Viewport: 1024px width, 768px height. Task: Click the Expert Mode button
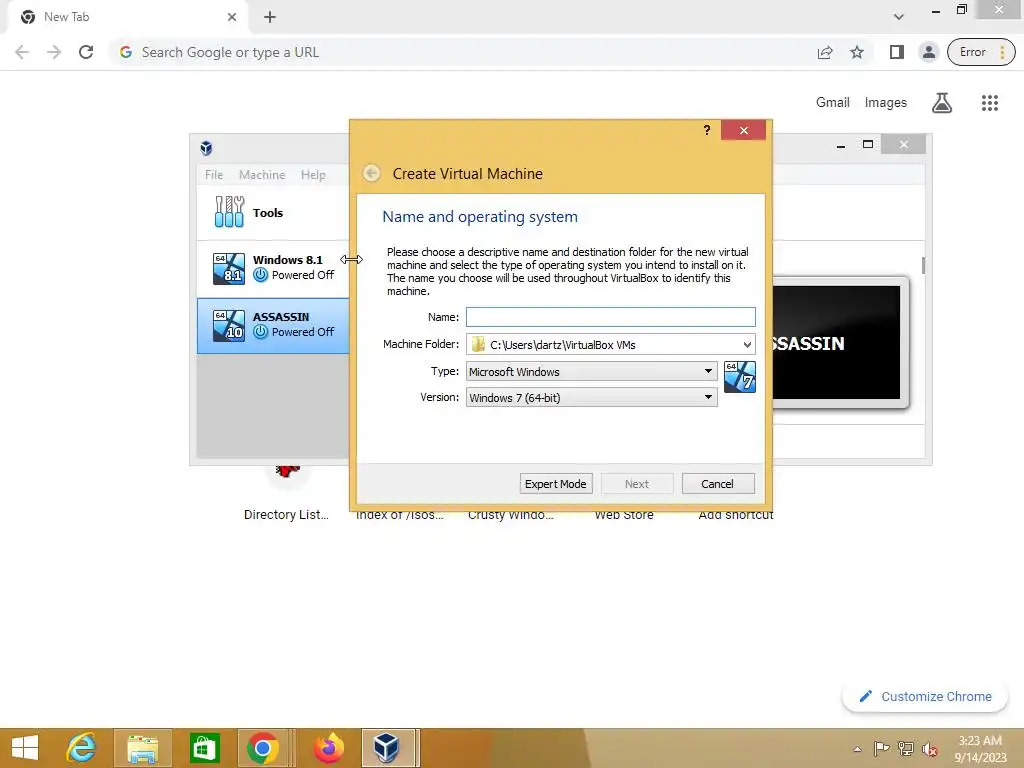tap(556, 484)
